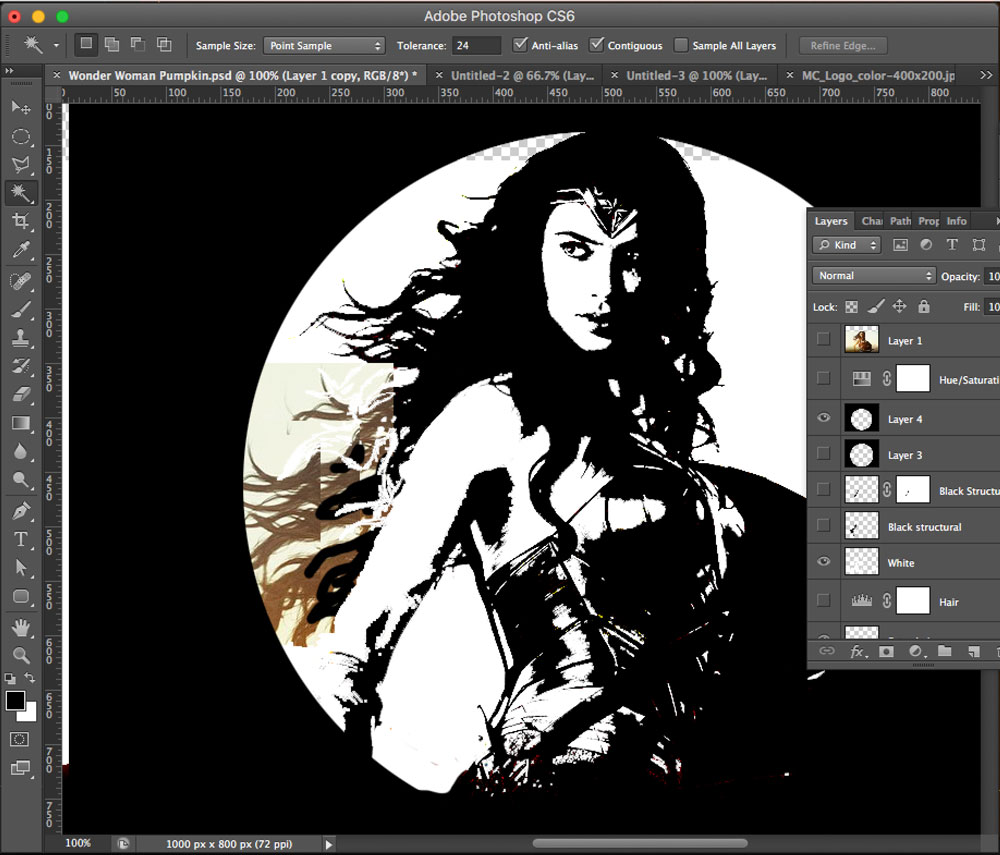
Task: Add a layer mask
Action: [886, 651]
